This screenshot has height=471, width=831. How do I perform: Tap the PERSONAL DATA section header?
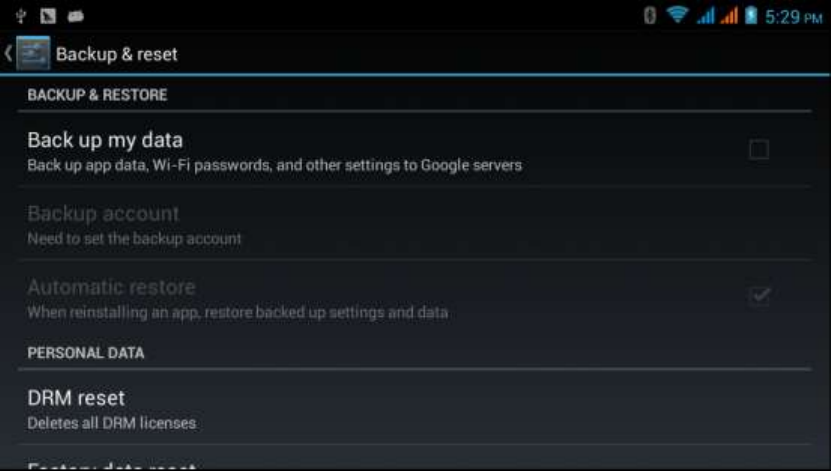click(86, 353)
